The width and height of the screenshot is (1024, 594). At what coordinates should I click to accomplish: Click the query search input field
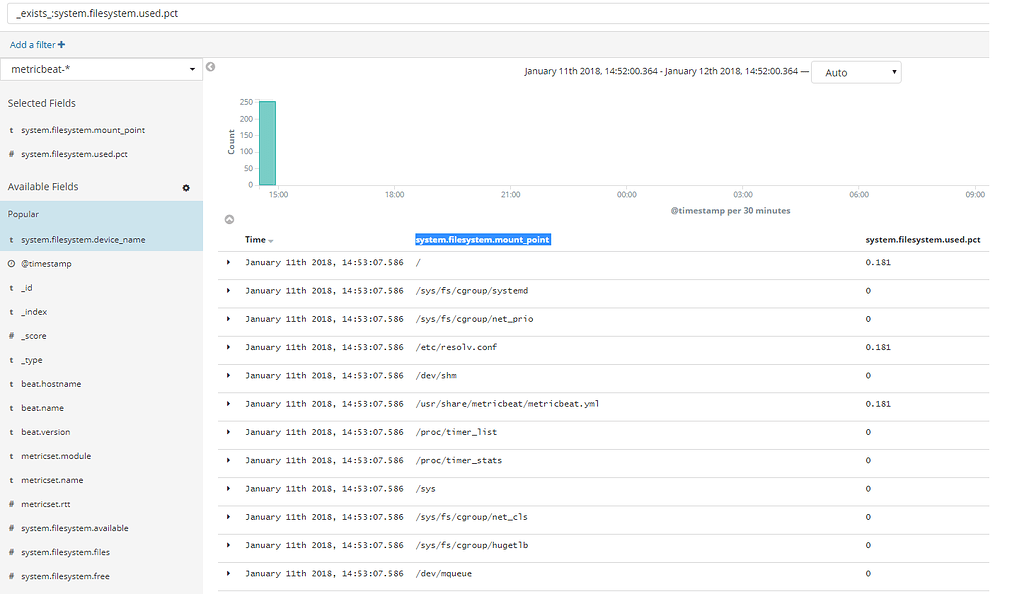498,13
